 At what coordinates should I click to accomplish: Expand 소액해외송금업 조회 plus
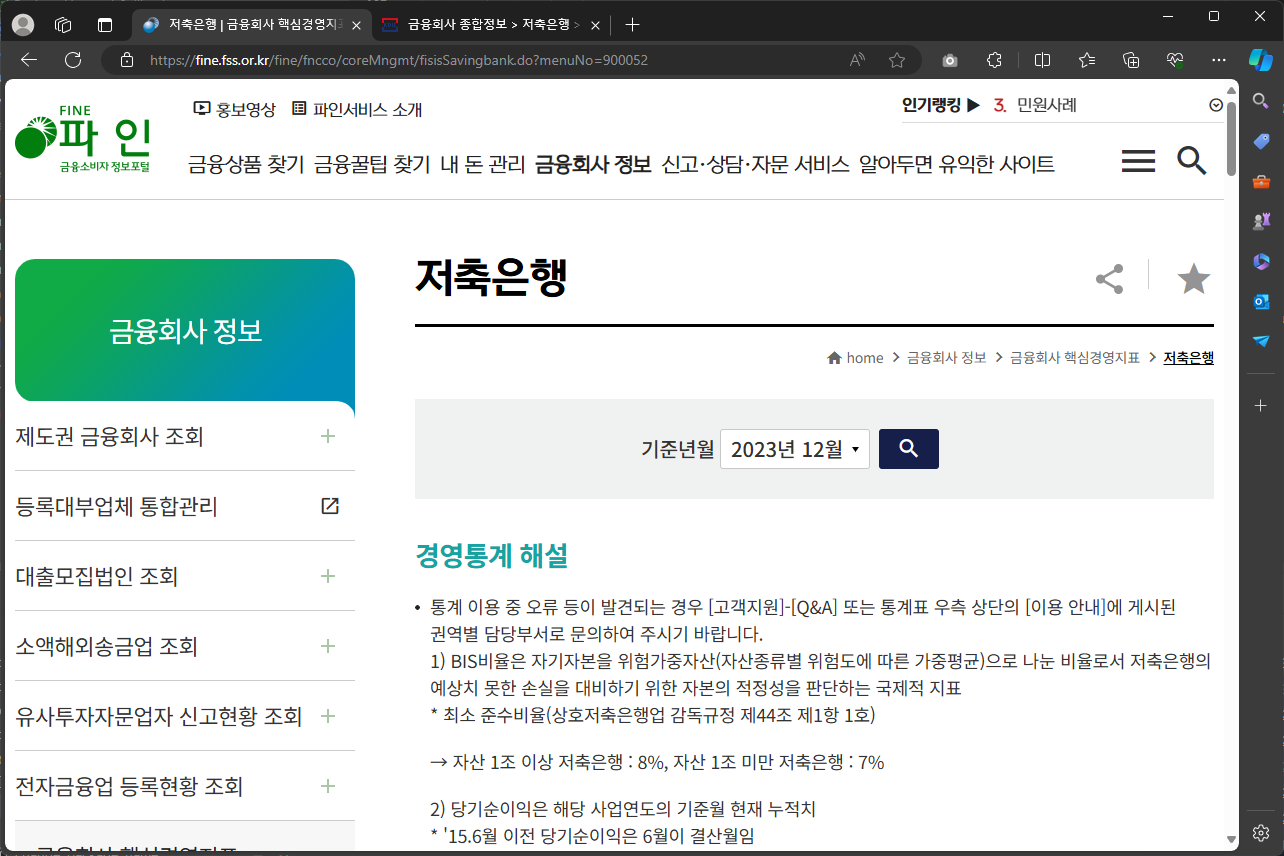327,646
